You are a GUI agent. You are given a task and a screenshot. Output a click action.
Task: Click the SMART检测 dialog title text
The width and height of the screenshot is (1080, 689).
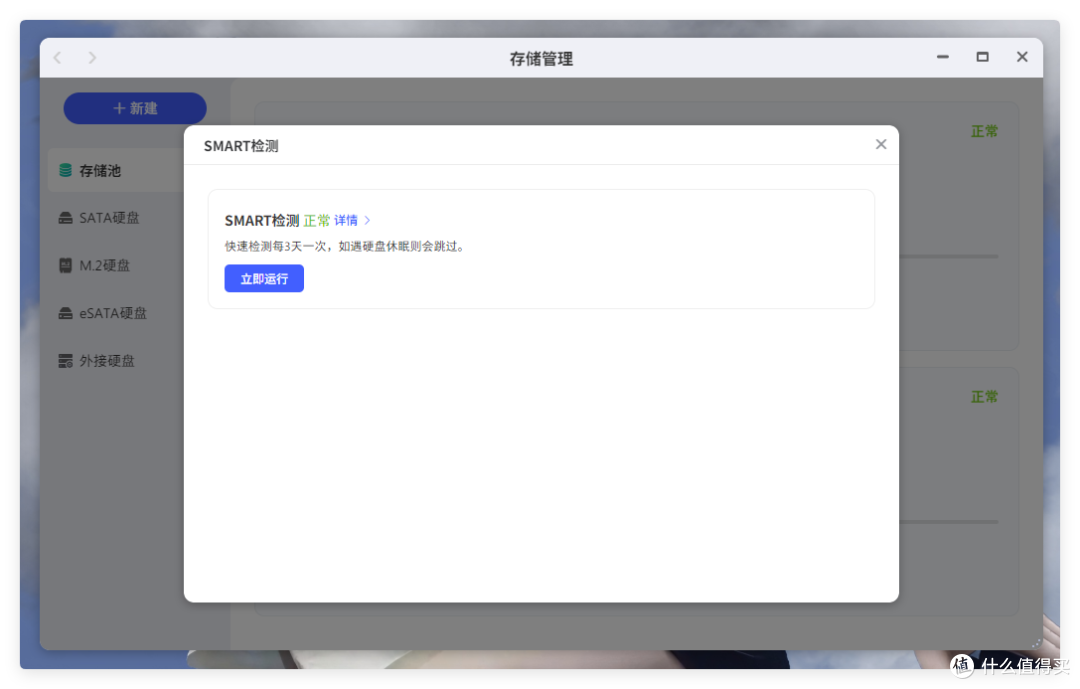coord(241,146)
